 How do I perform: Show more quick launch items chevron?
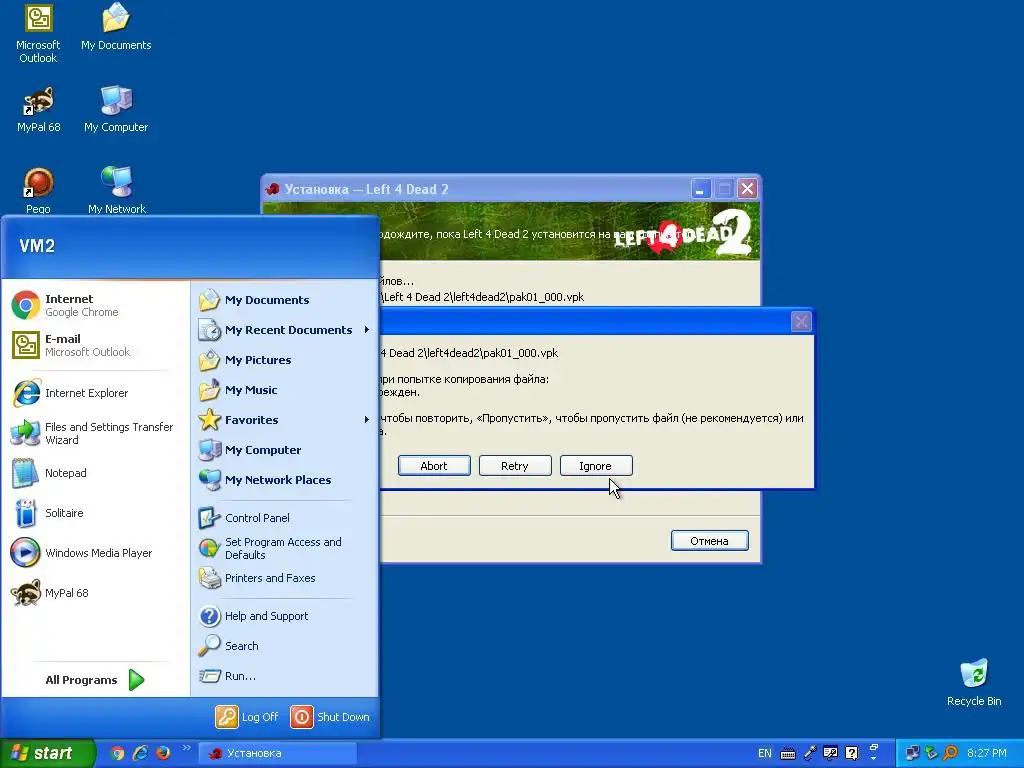[187, 748]
